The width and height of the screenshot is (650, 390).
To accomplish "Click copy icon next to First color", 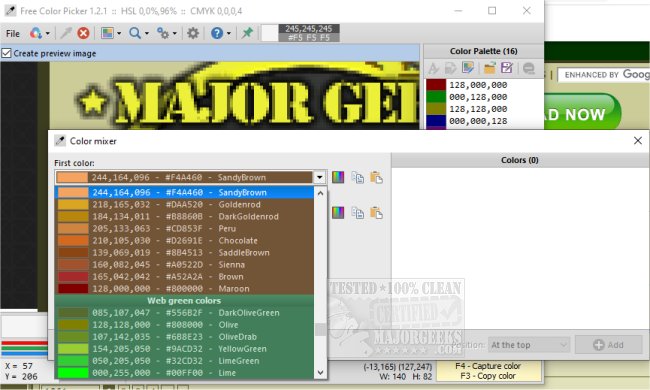I will coord(357,177).
